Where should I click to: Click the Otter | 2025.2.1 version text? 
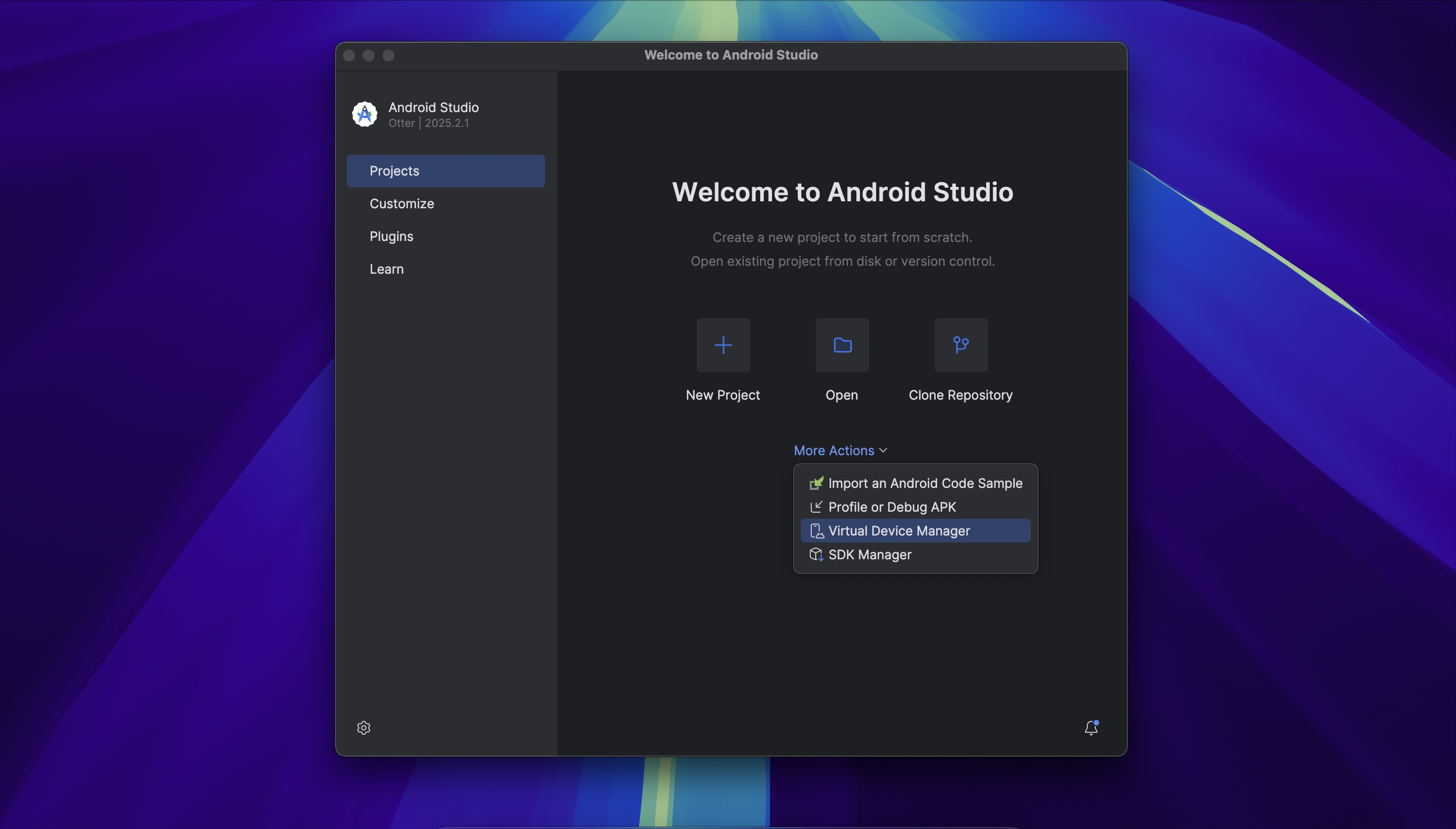click(x=429, y=123)
